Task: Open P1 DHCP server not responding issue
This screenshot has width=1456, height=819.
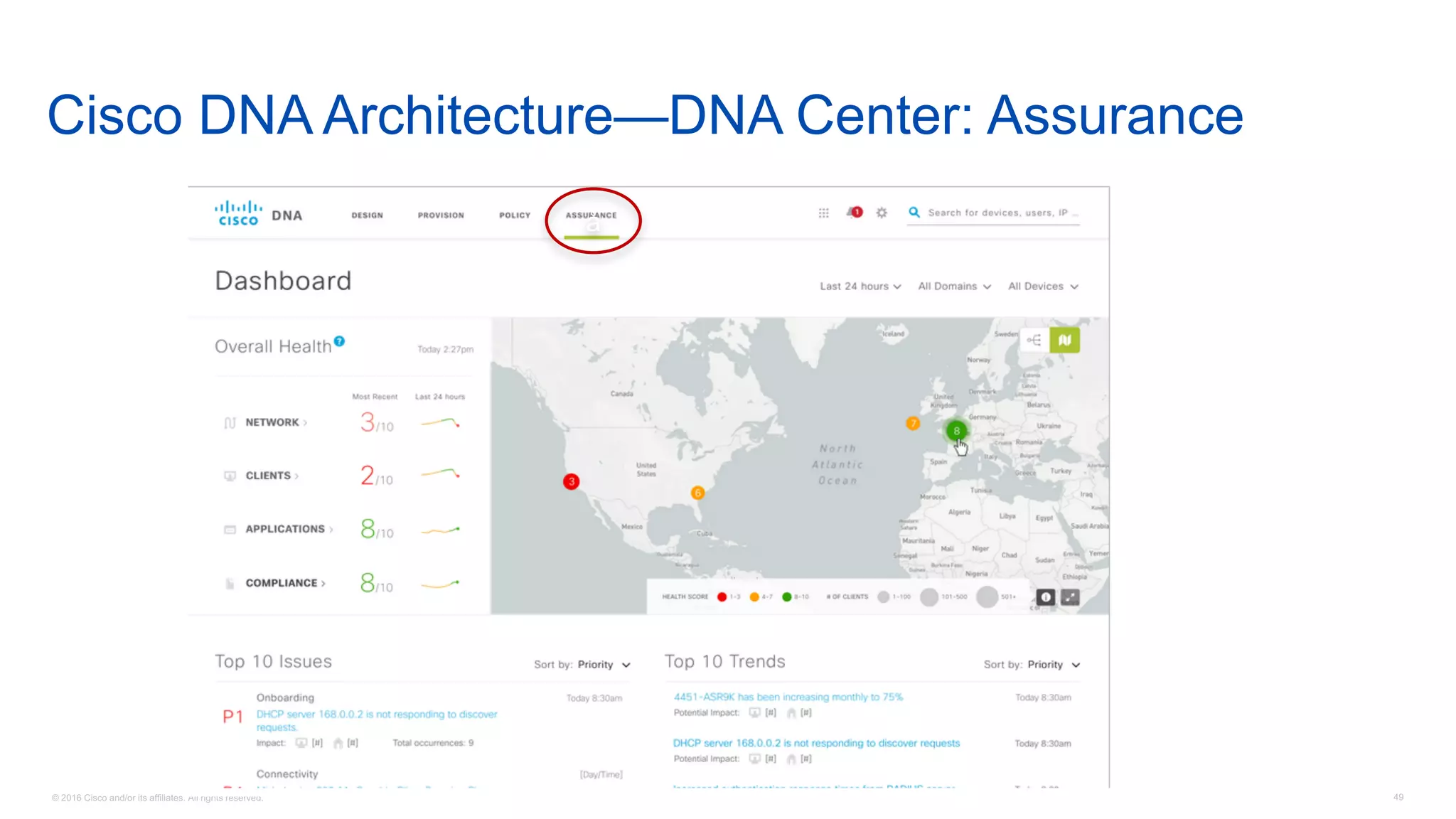Action: (377, 721)
